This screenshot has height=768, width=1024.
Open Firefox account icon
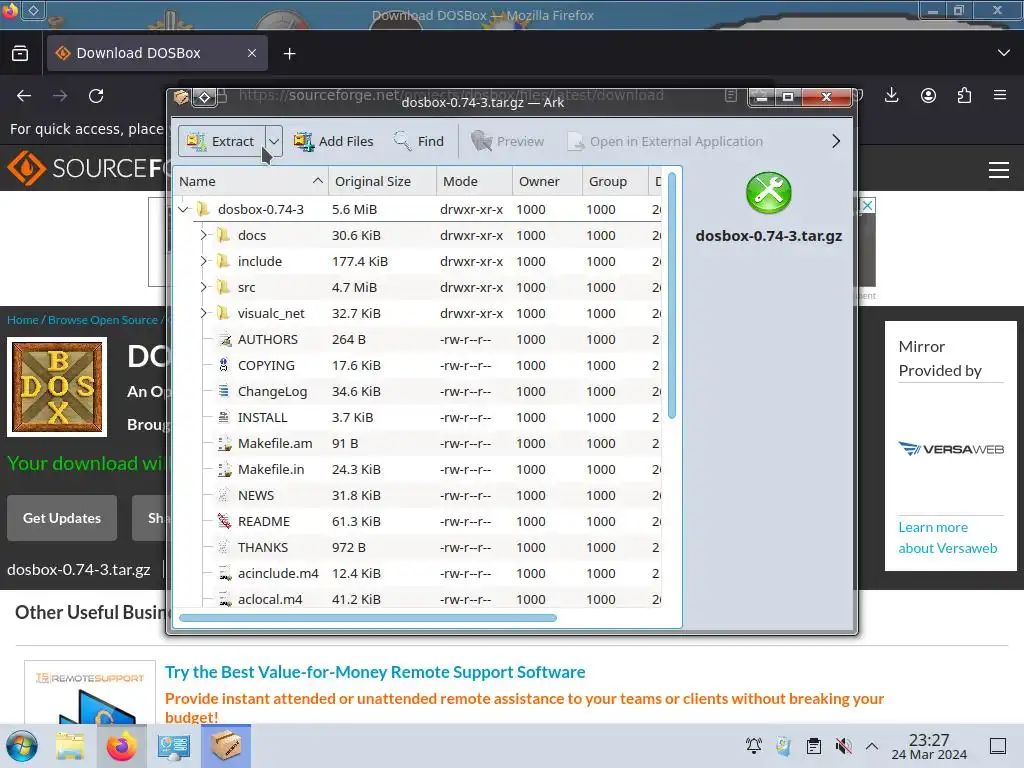[x=928, y=96]
